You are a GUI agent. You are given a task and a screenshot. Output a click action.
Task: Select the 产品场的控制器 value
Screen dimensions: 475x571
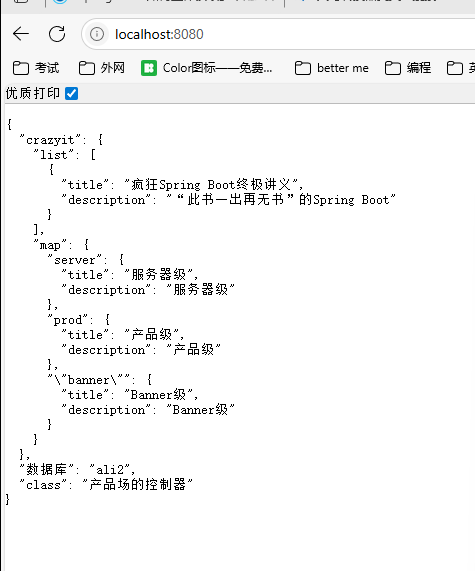tap(137, 485)
